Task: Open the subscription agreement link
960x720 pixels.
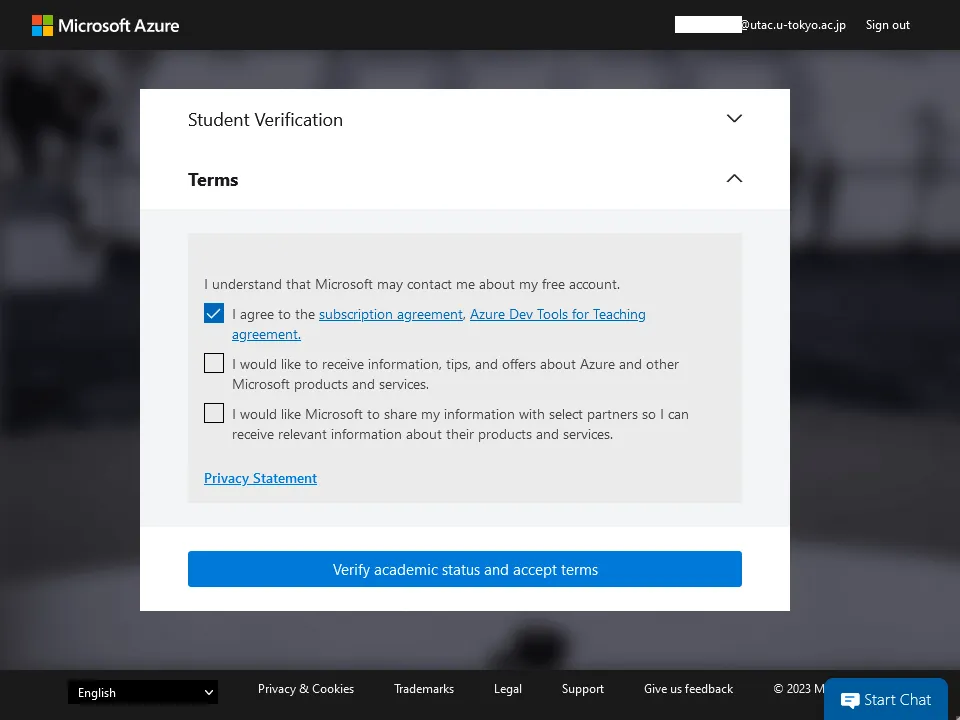Action: (x=391, y=314)
